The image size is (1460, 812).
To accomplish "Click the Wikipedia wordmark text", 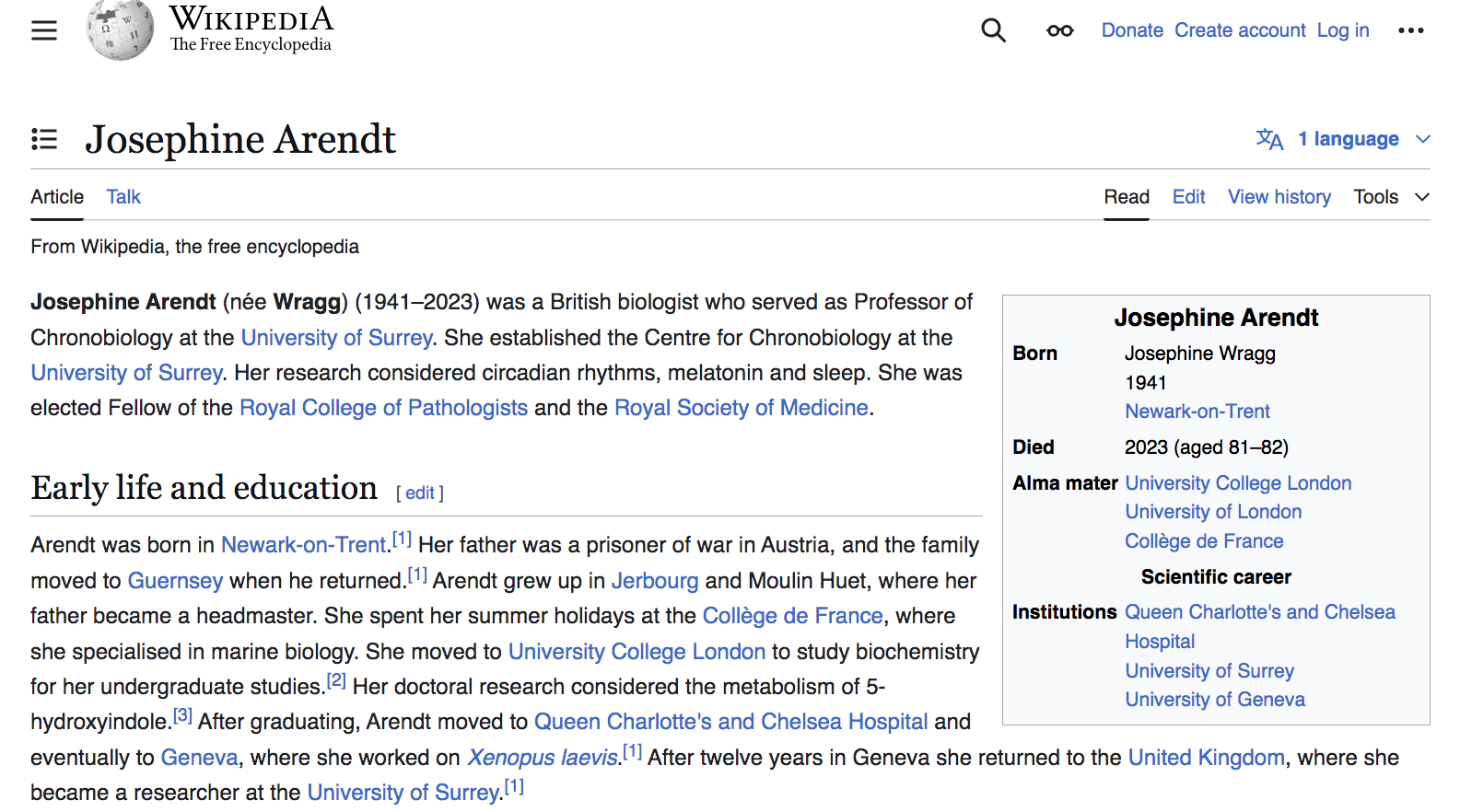I will point(251,18).
